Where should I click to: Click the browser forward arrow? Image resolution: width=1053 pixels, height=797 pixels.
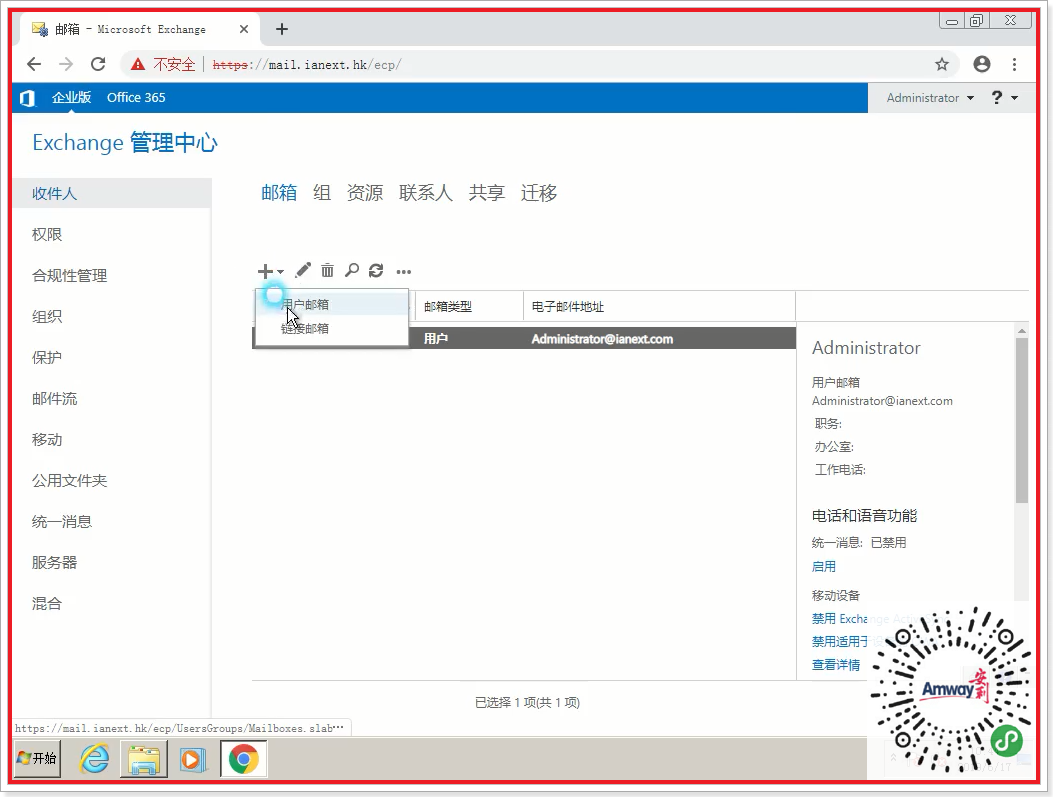coord(66,64)
